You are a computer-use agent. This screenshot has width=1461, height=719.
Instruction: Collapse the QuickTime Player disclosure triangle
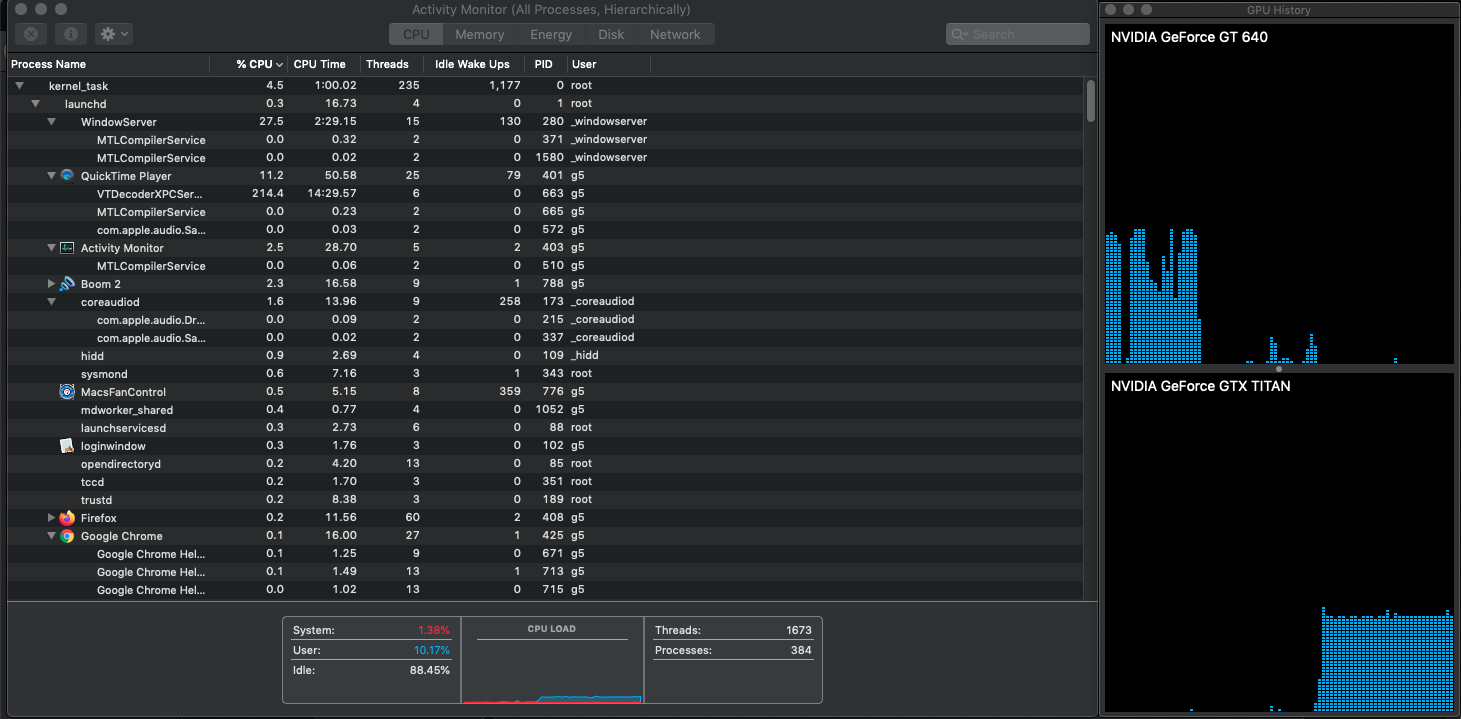[x=51, y=176]
